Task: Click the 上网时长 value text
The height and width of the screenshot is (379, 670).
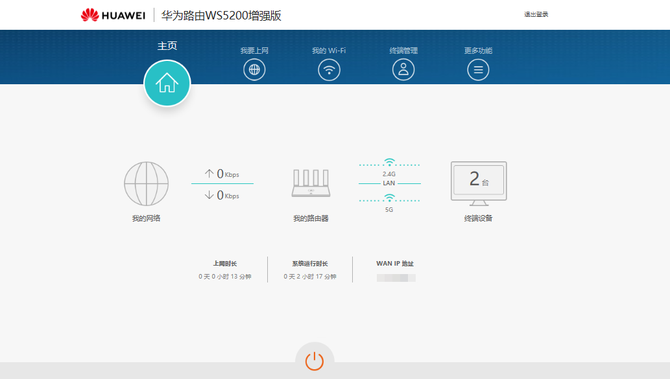Action: pyautogui.click(x=225, y=276)
